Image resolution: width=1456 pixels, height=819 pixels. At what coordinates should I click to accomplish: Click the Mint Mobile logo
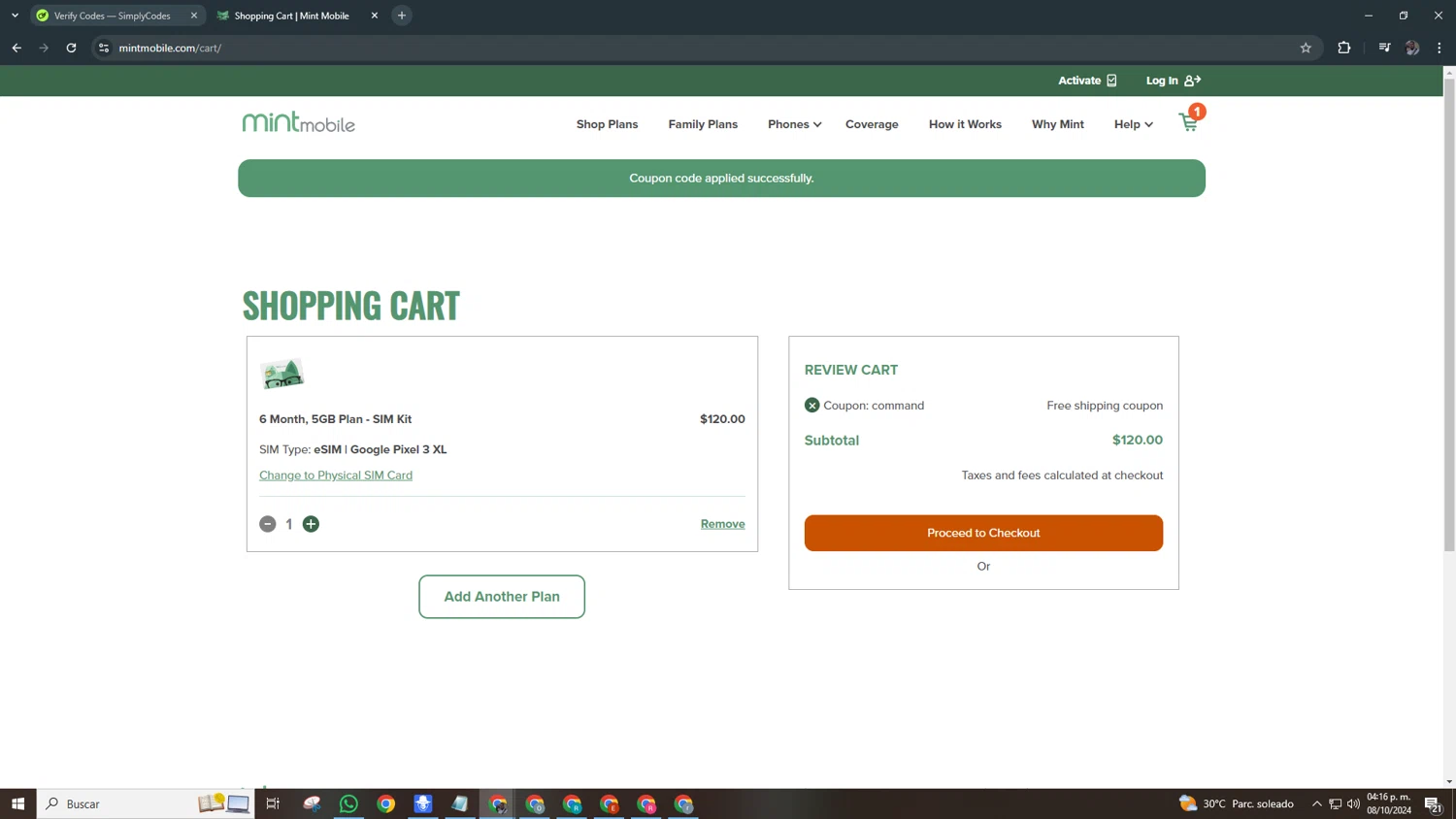[299, 122]
